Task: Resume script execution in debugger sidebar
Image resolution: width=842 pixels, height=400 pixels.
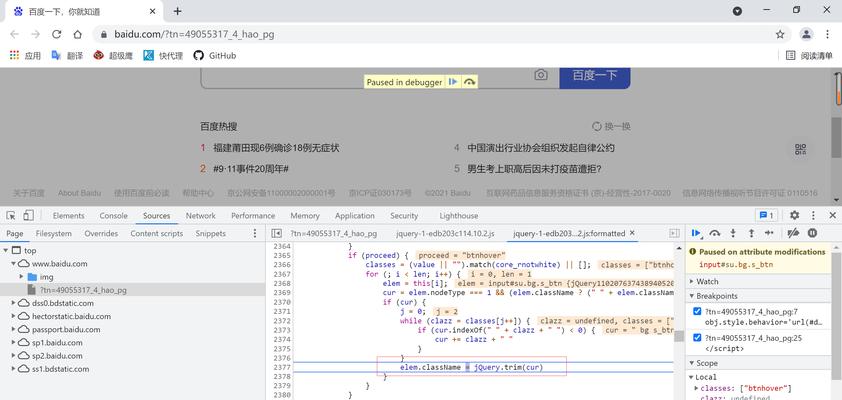Action: pyautogui.click(x=696, y=233)
